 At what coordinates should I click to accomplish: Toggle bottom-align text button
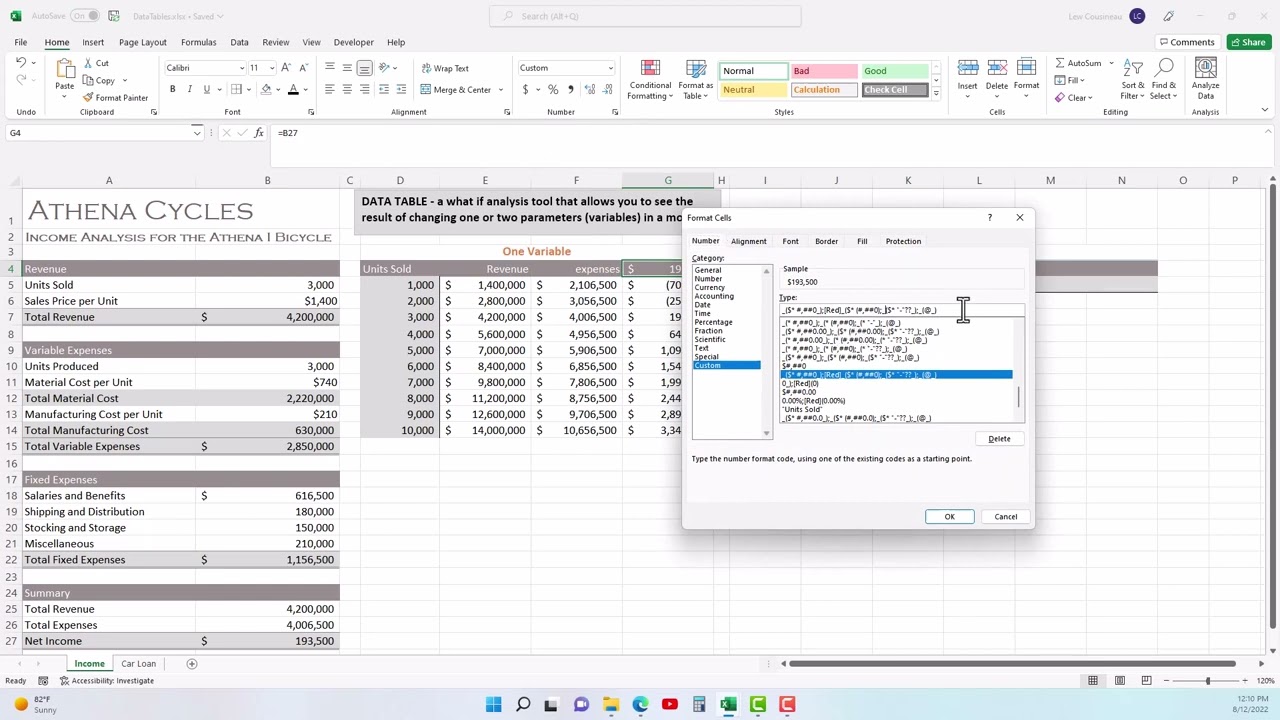point(364,68)
